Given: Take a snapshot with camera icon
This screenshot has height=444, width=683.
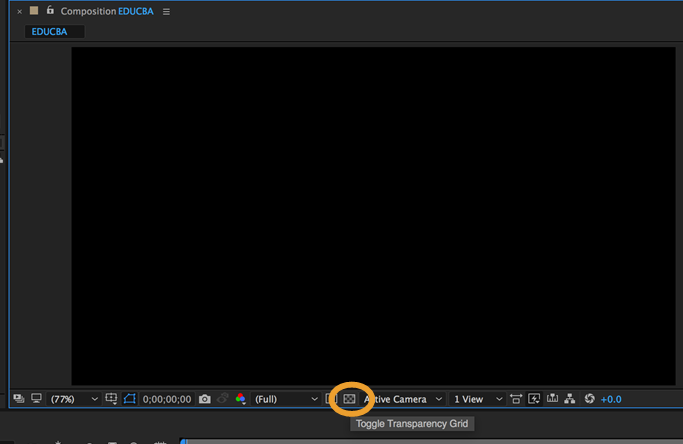Looking at the screenshot, I should point(205,399).
